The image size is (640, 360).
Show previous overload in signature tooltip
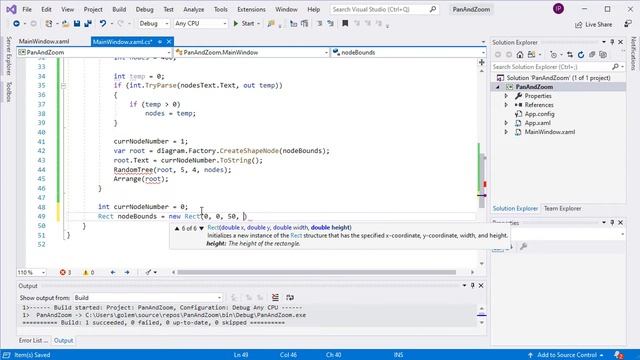(x=177, y=228)
